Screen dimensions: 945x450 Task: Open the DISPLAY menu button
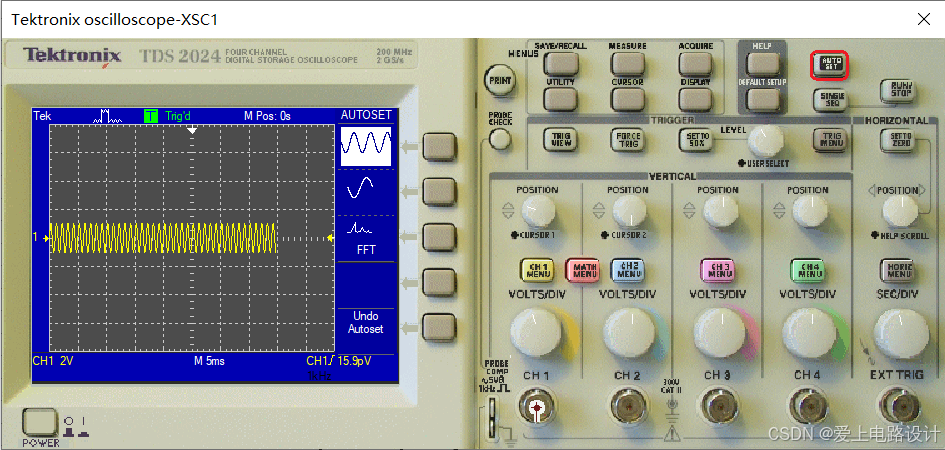pos(695,99)
